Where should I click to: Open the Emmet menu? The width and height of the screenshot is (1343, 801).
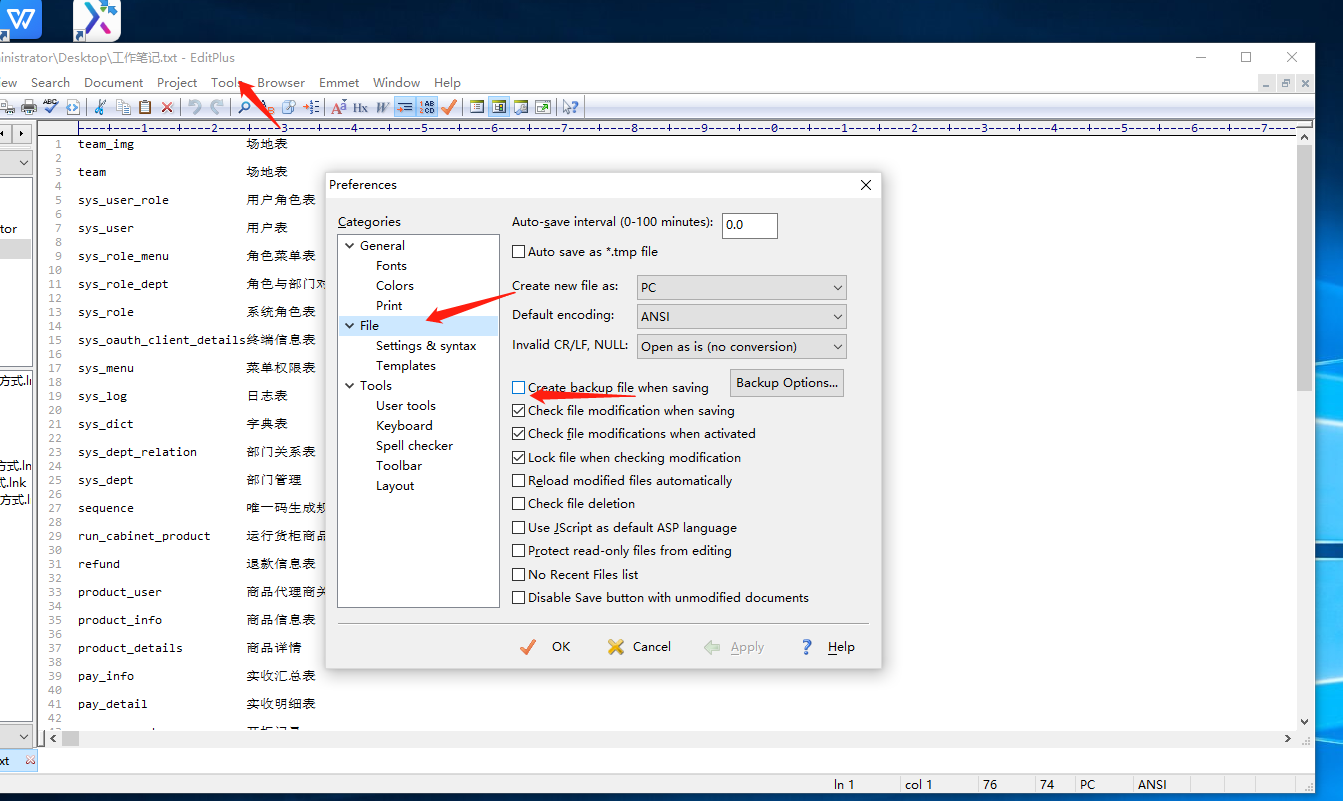(x=339, y=83)
